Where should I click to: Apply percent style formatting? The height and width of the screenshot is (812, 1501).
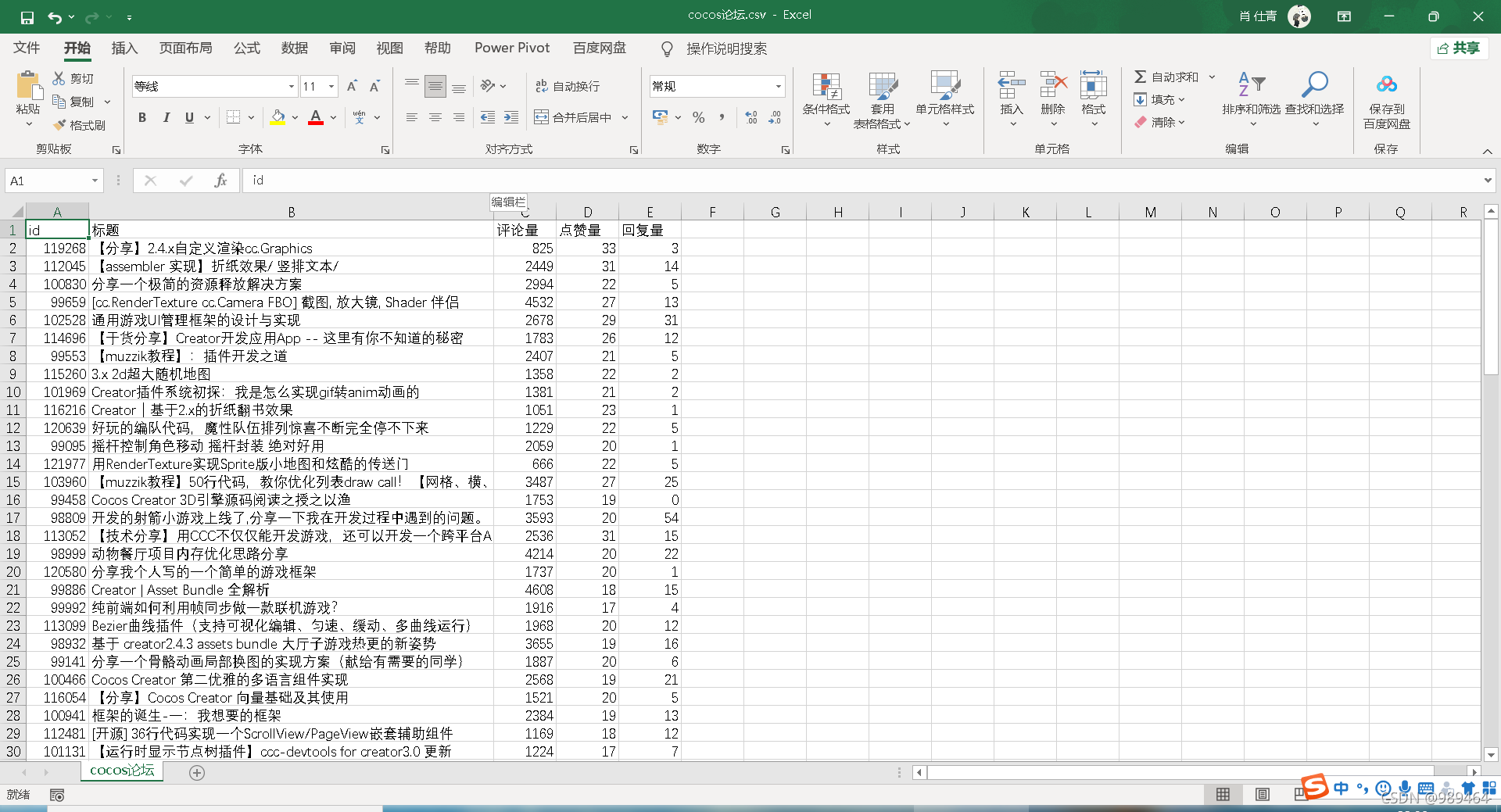coord(698,117)
